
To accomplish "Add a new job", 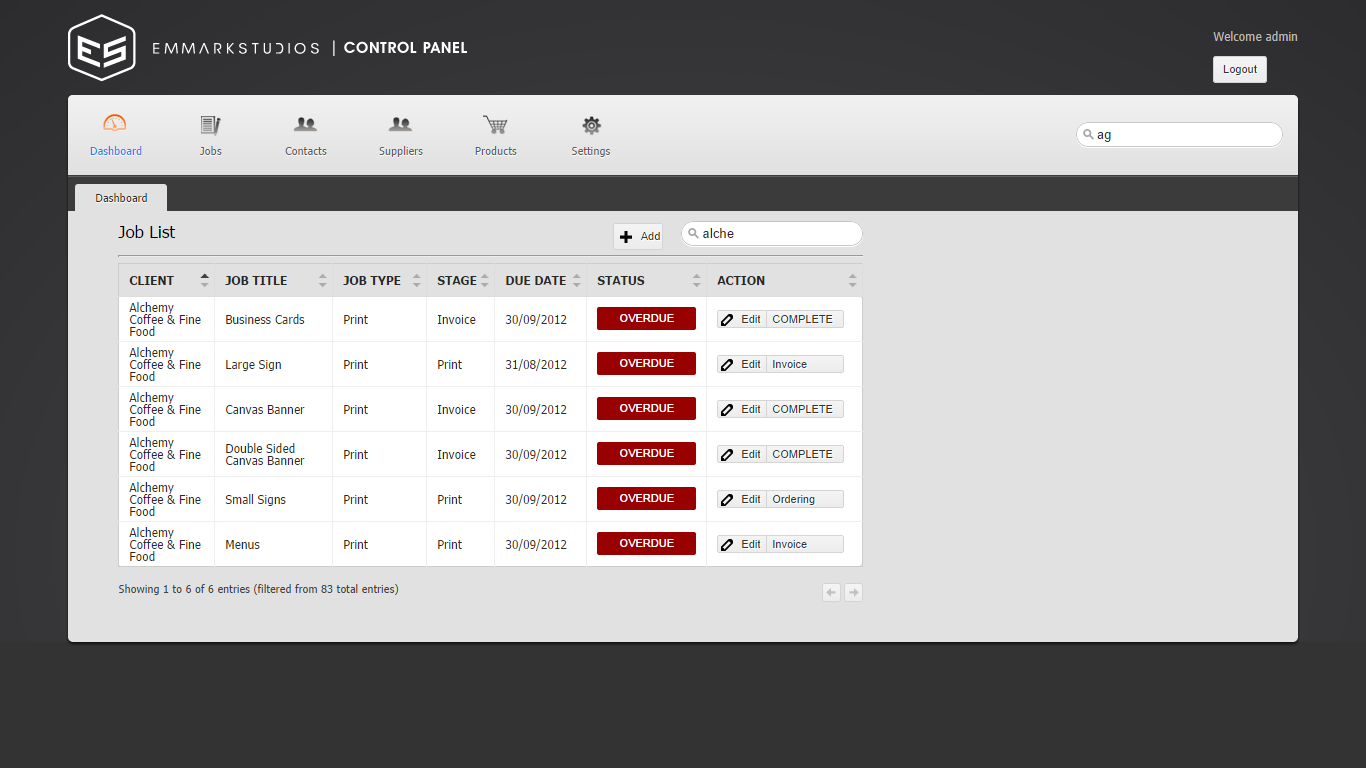I will (638, 236).
